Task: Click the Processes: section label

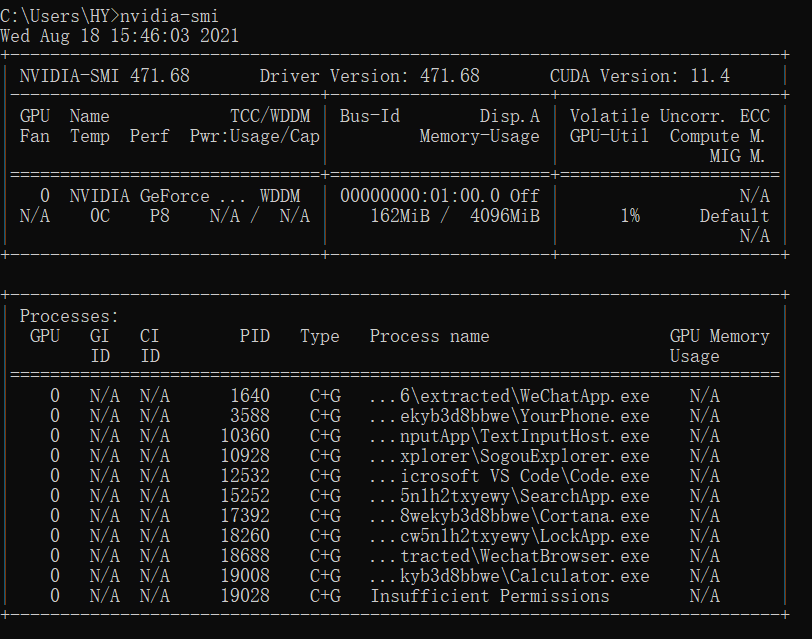Action: [x=69, y=316]
